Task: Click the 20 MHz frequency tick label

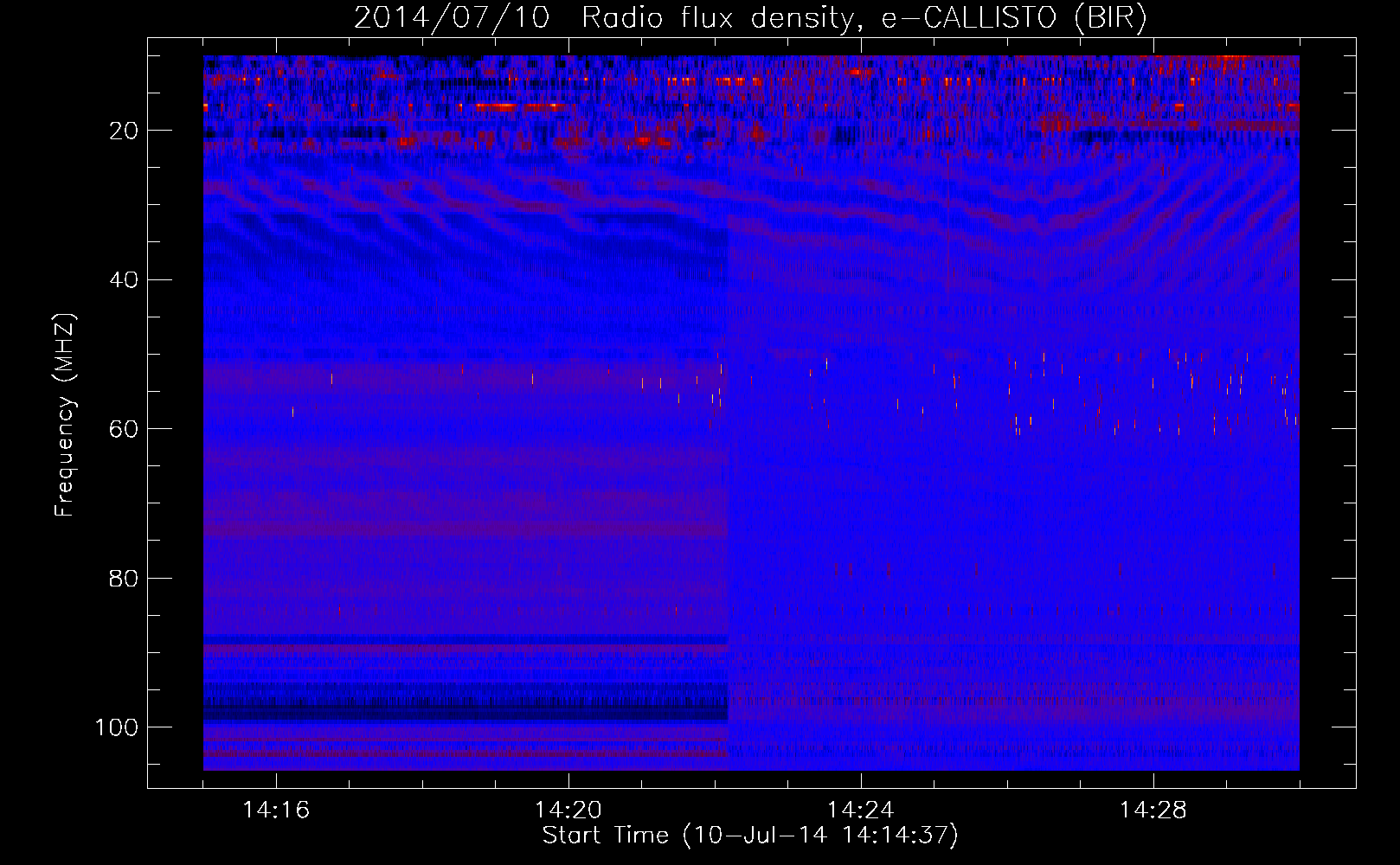Action: [x=125, y=131]
